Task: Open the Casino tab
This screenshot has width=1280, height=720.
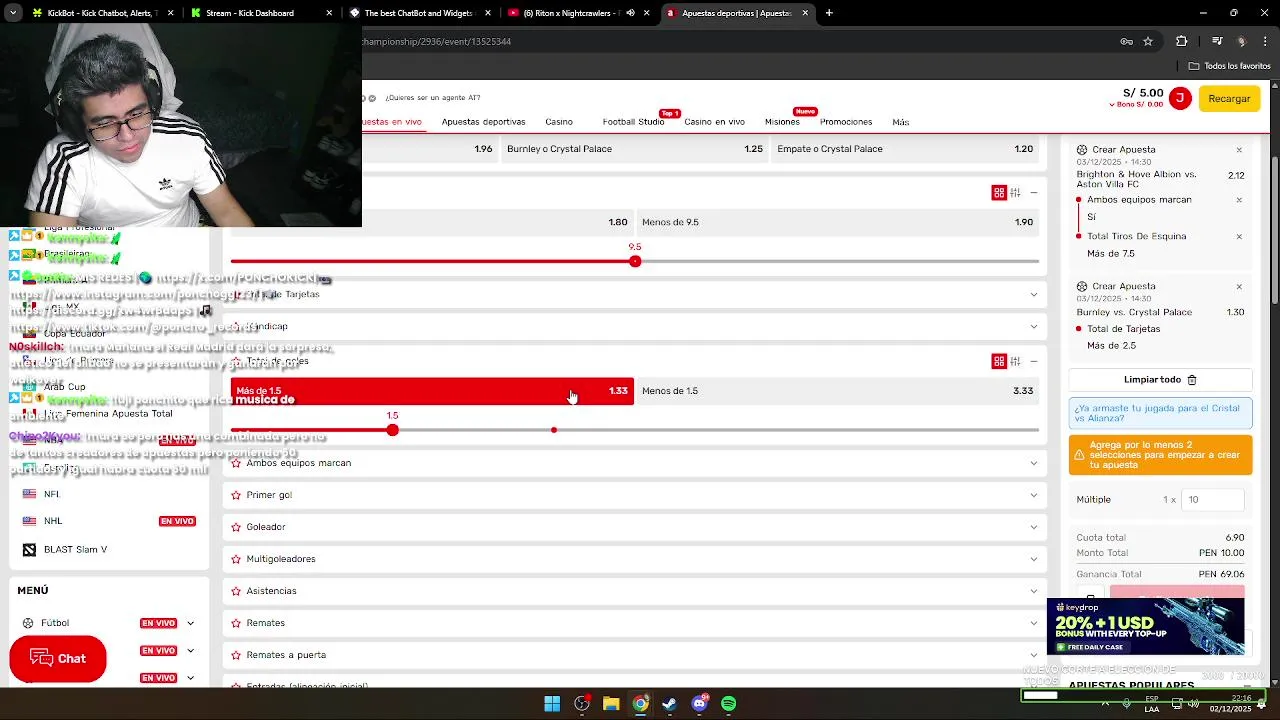Action: pos(559,122)
